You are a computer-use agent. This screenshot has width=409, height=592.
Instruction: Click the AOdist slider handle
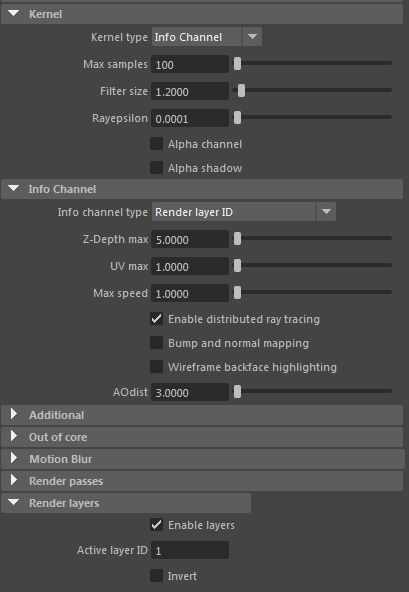tap(237, 392)
